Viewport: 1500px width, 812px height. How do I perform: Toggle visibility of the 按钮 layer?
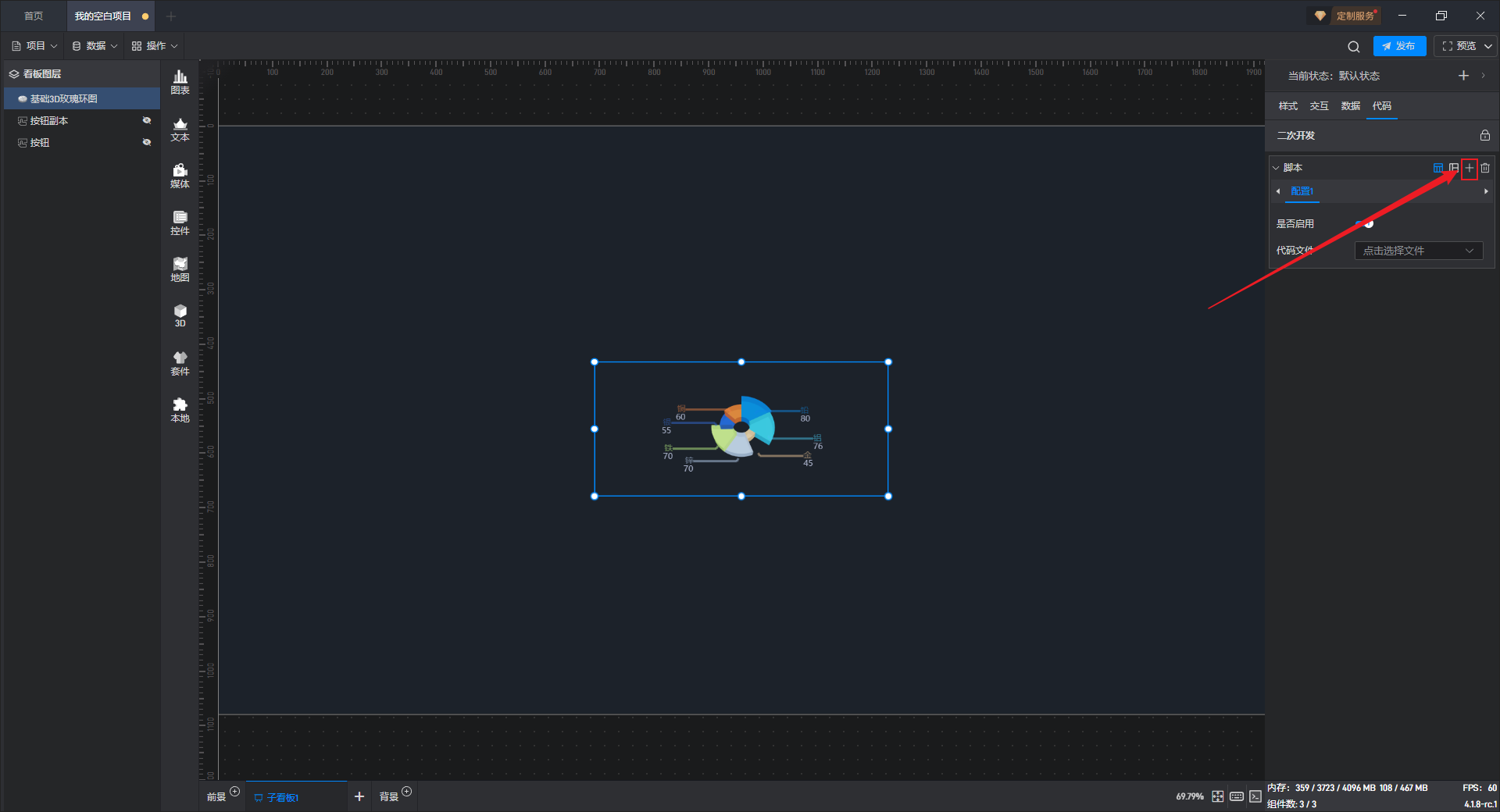click(146, 142)
